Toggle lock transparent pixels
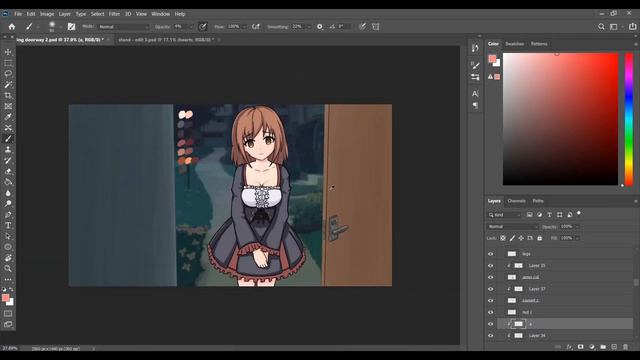640x360 pixels. click(503, 238)
